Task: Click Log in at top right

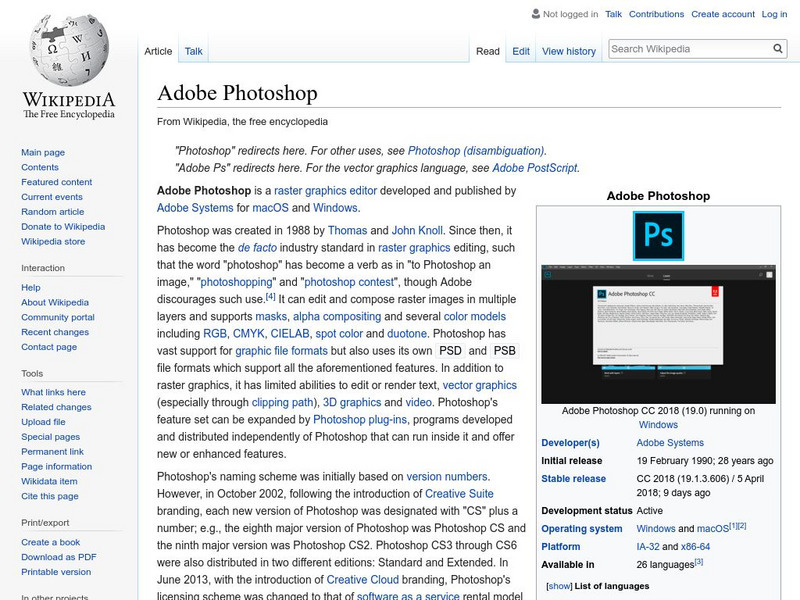Action: (774, 14)
